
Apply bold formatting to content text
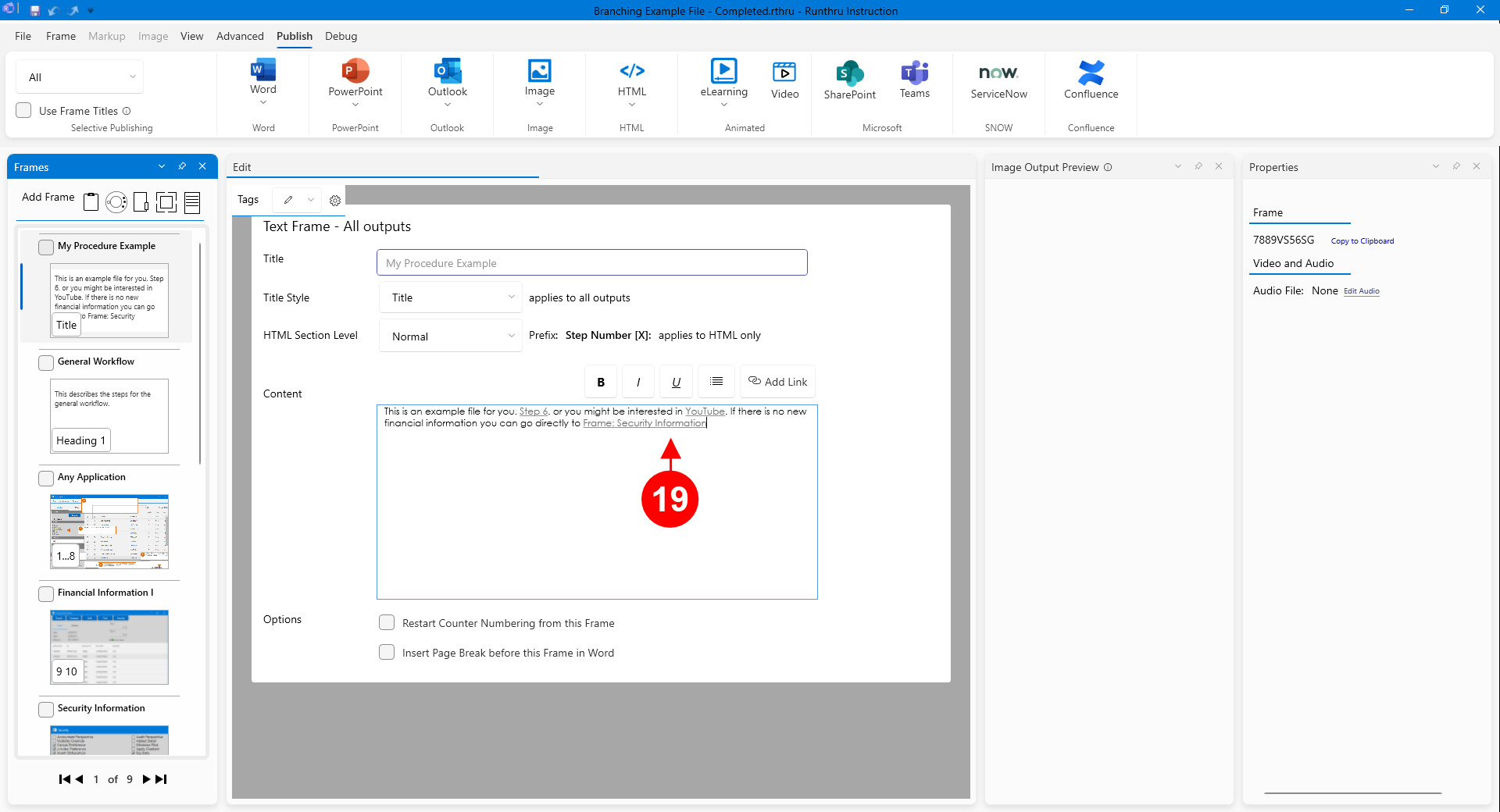point(601,382)
